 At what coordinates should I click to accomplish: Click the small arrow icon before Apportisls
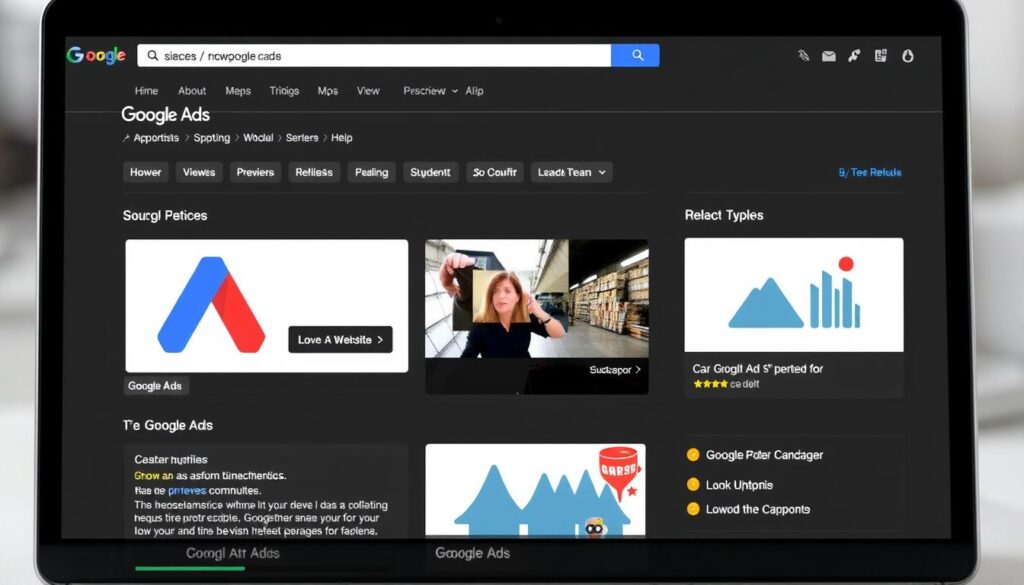point(125,138)
